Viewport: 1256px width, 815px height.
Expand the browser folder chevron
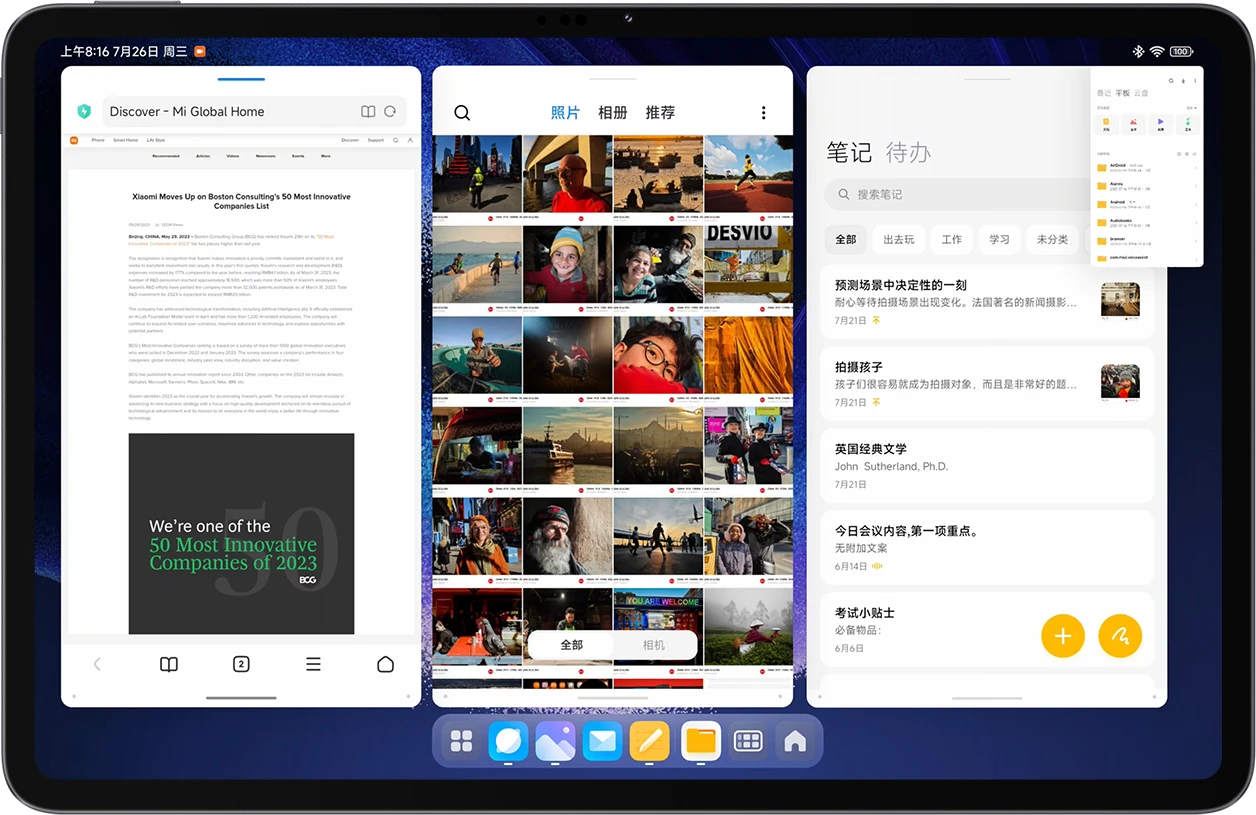tap(1196, 241)
